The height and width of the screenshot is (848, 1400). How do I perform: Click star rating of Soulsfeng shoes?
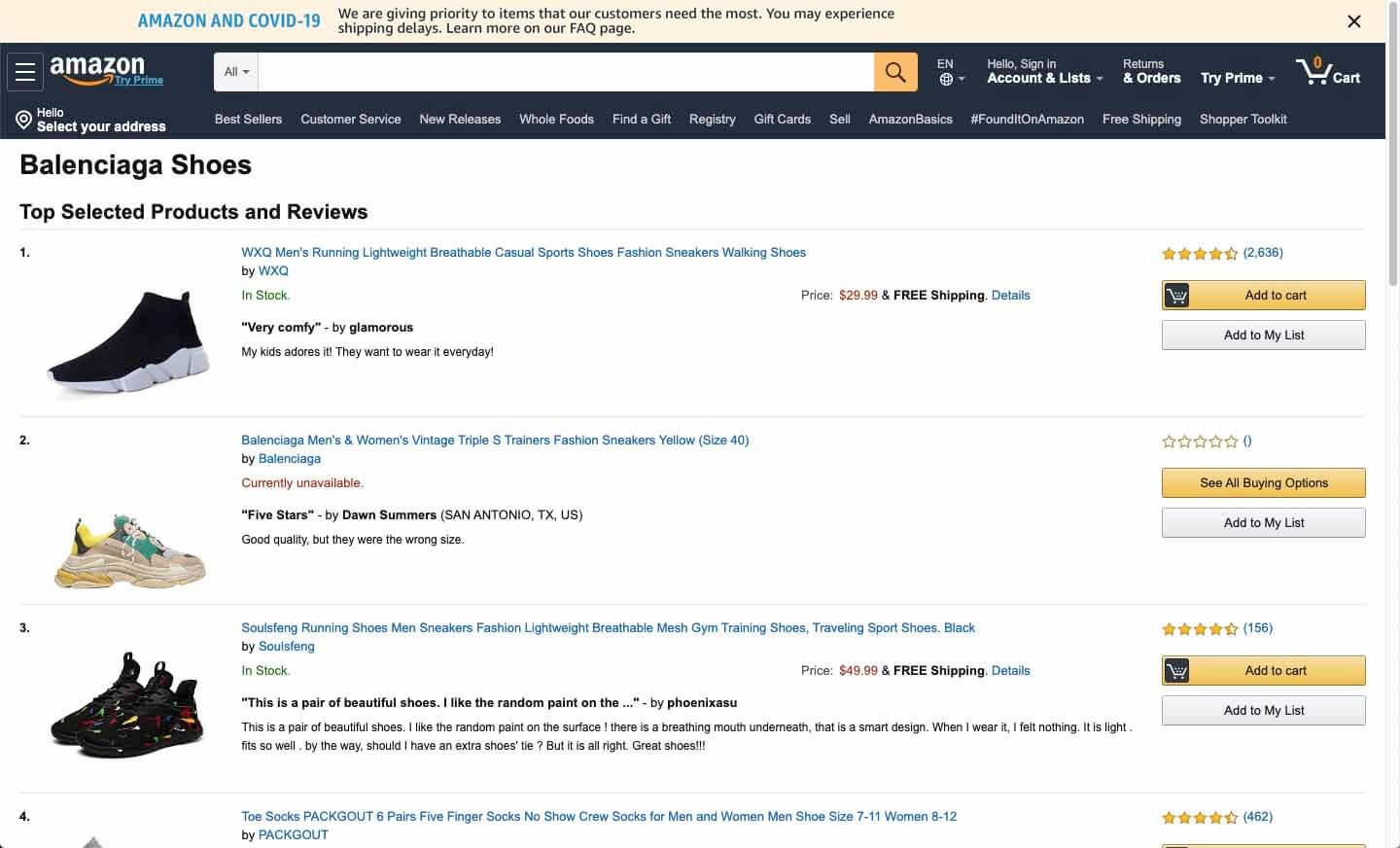1200,629
